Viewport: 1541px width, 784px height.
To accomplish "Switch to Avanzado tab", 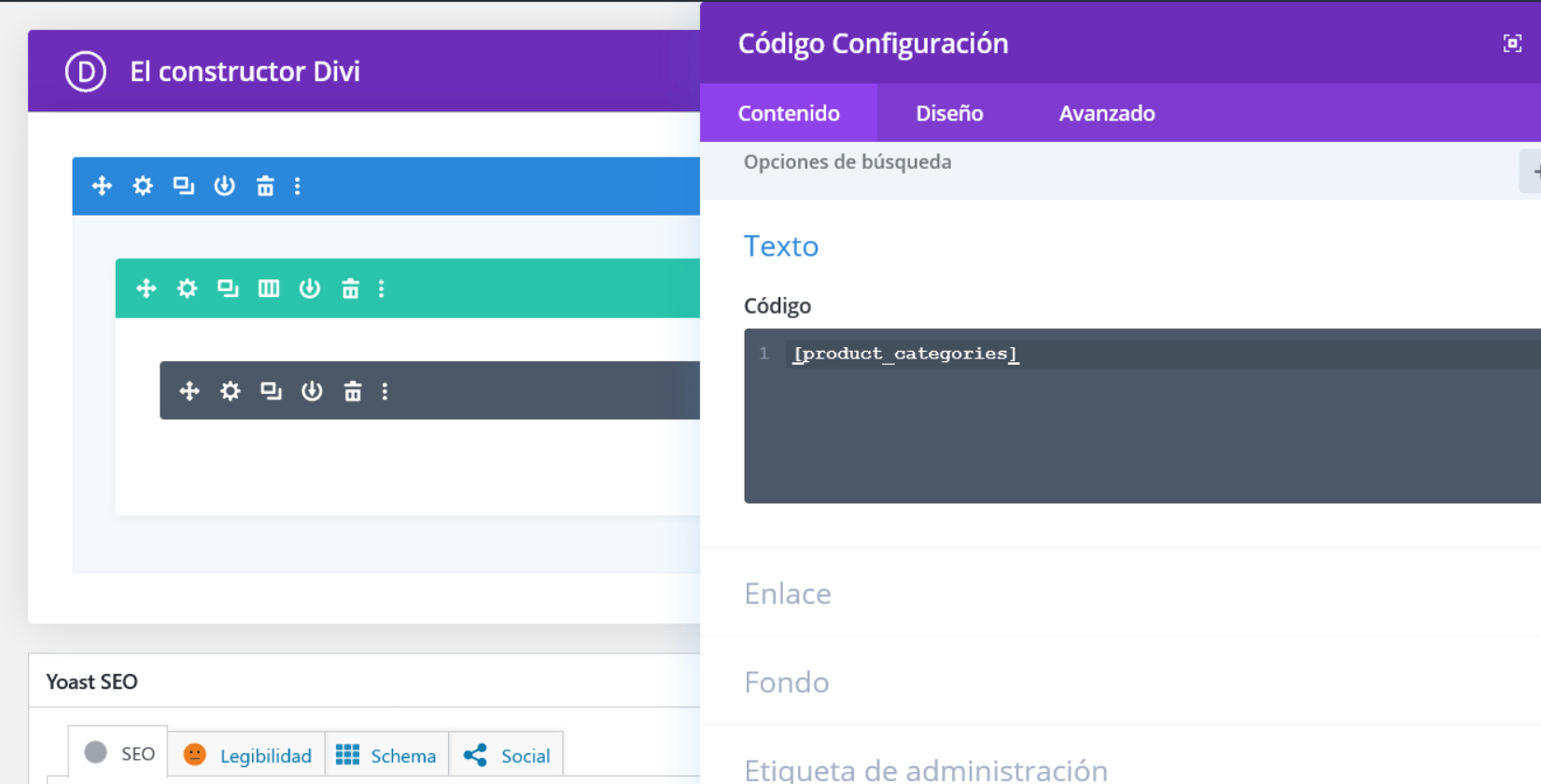I will (x=1107, y=113).
